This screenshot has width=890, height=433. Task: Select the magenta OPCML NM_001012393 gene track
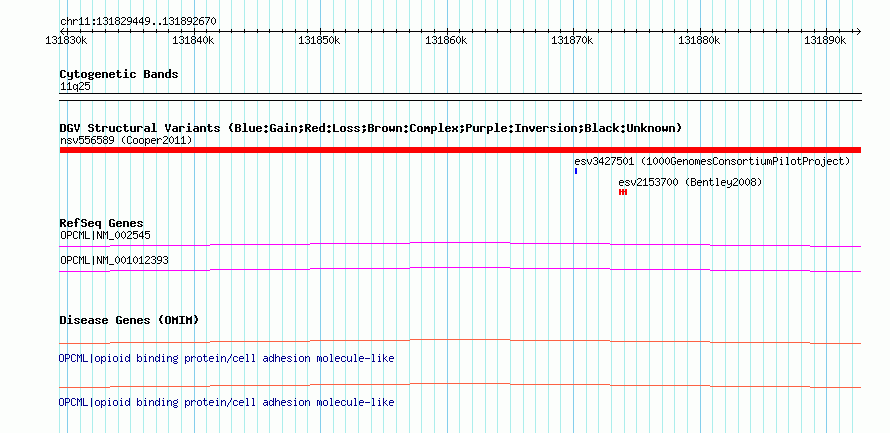point(460,270)
